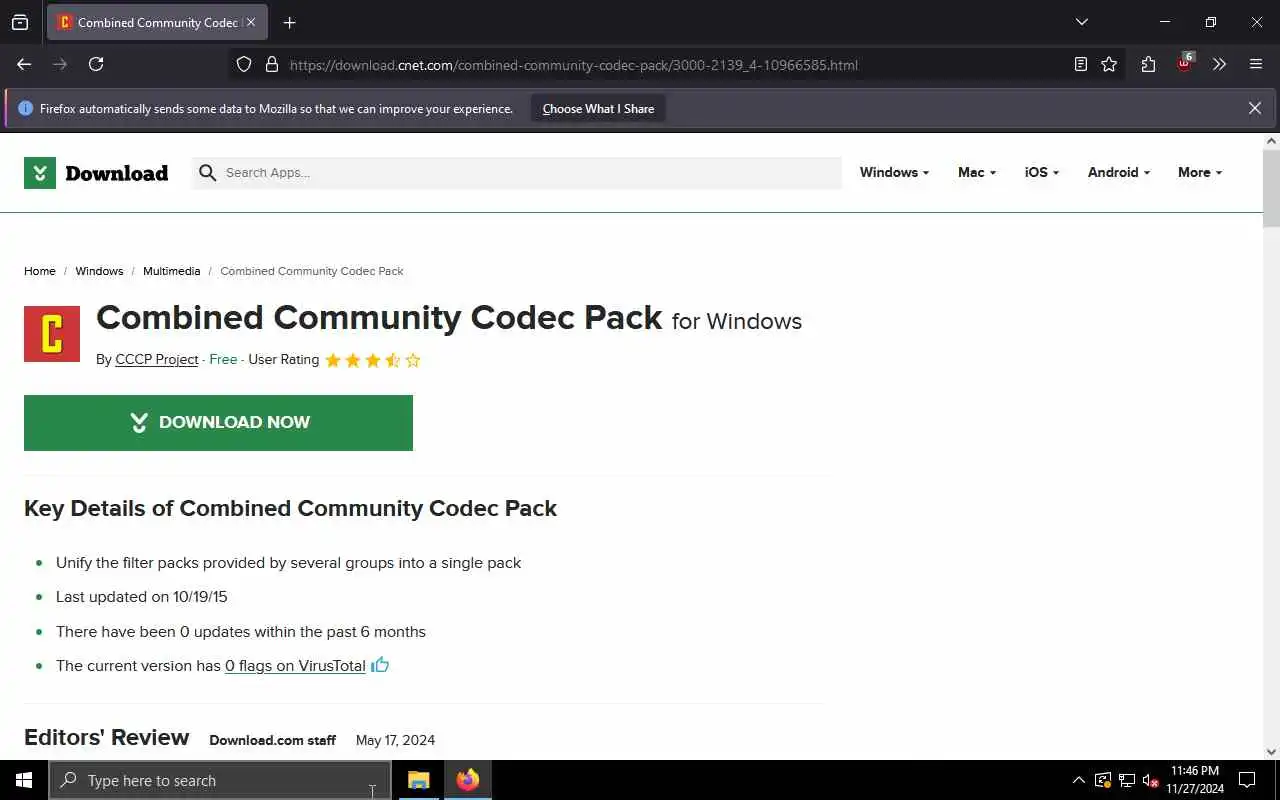Open a new tab with plus icon

289,22
